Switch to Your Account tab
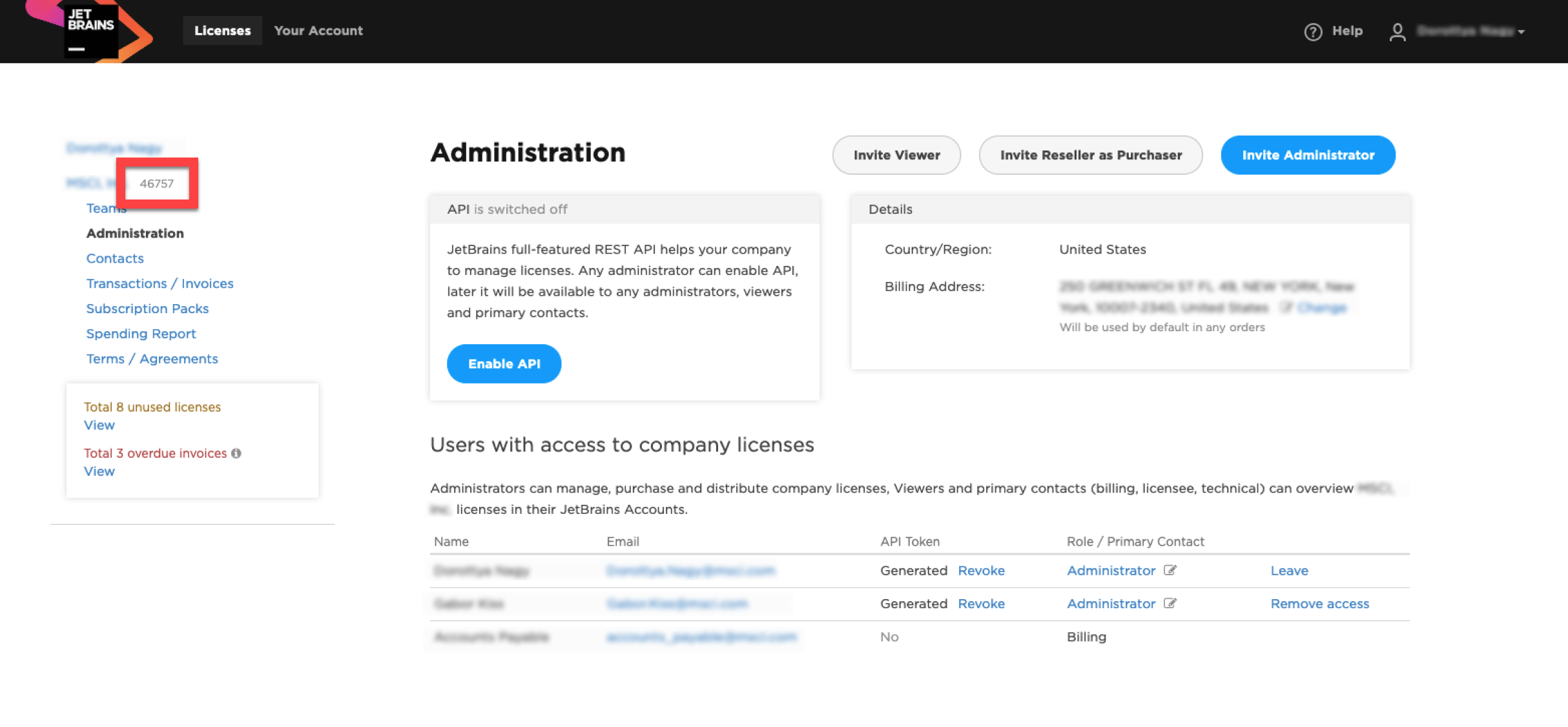 tap(318, 30)
